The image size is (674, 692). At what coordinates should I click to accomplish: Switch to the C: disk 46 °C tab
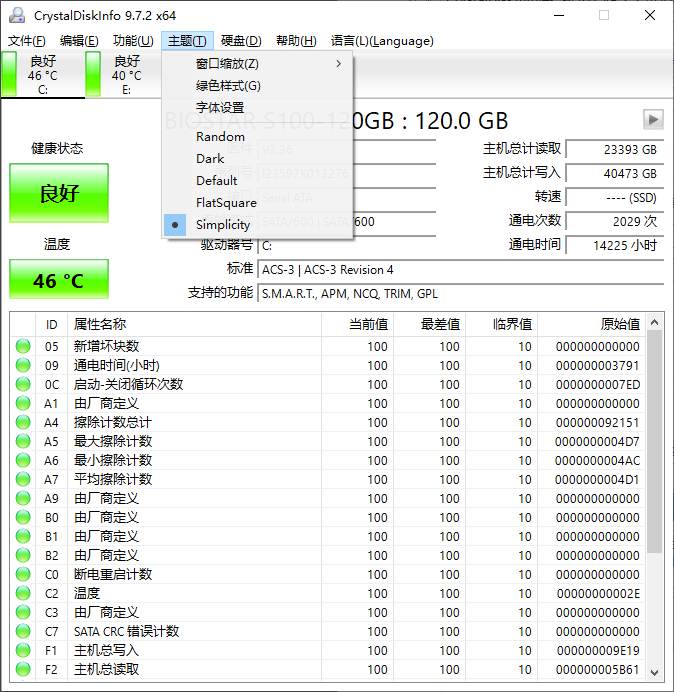pos(43,74)
